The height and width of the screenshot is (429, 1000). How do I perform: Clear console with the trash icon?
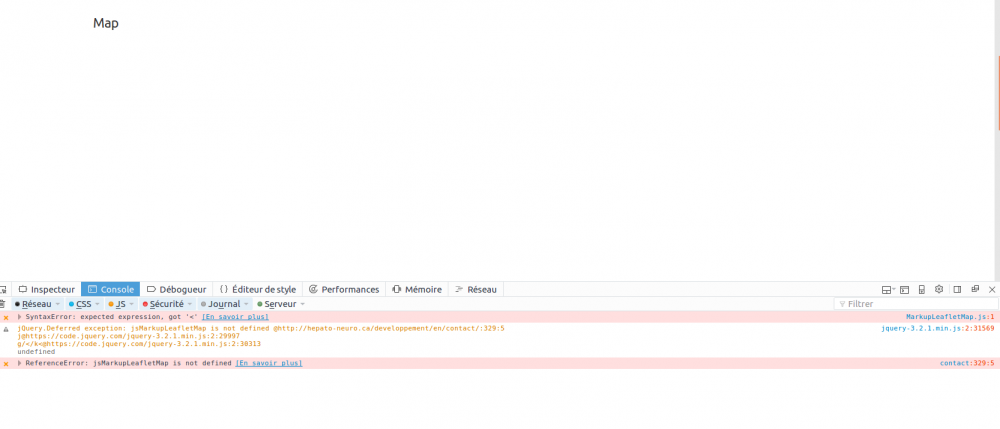coord(4,304)
